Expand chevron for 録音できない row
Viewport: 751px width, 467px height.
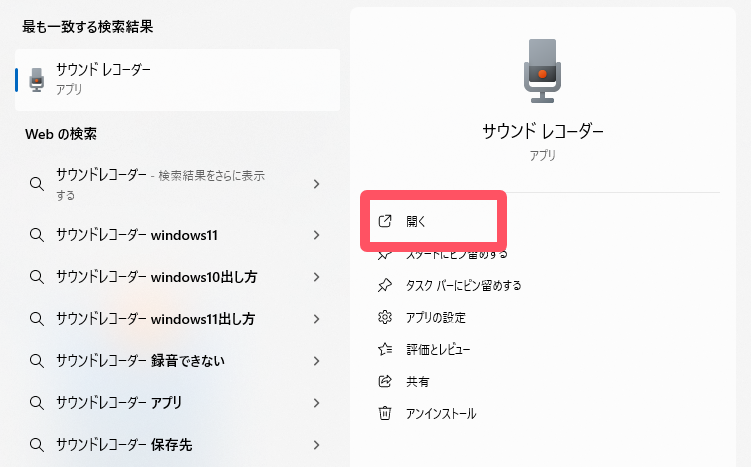click(x=316, y=361)
